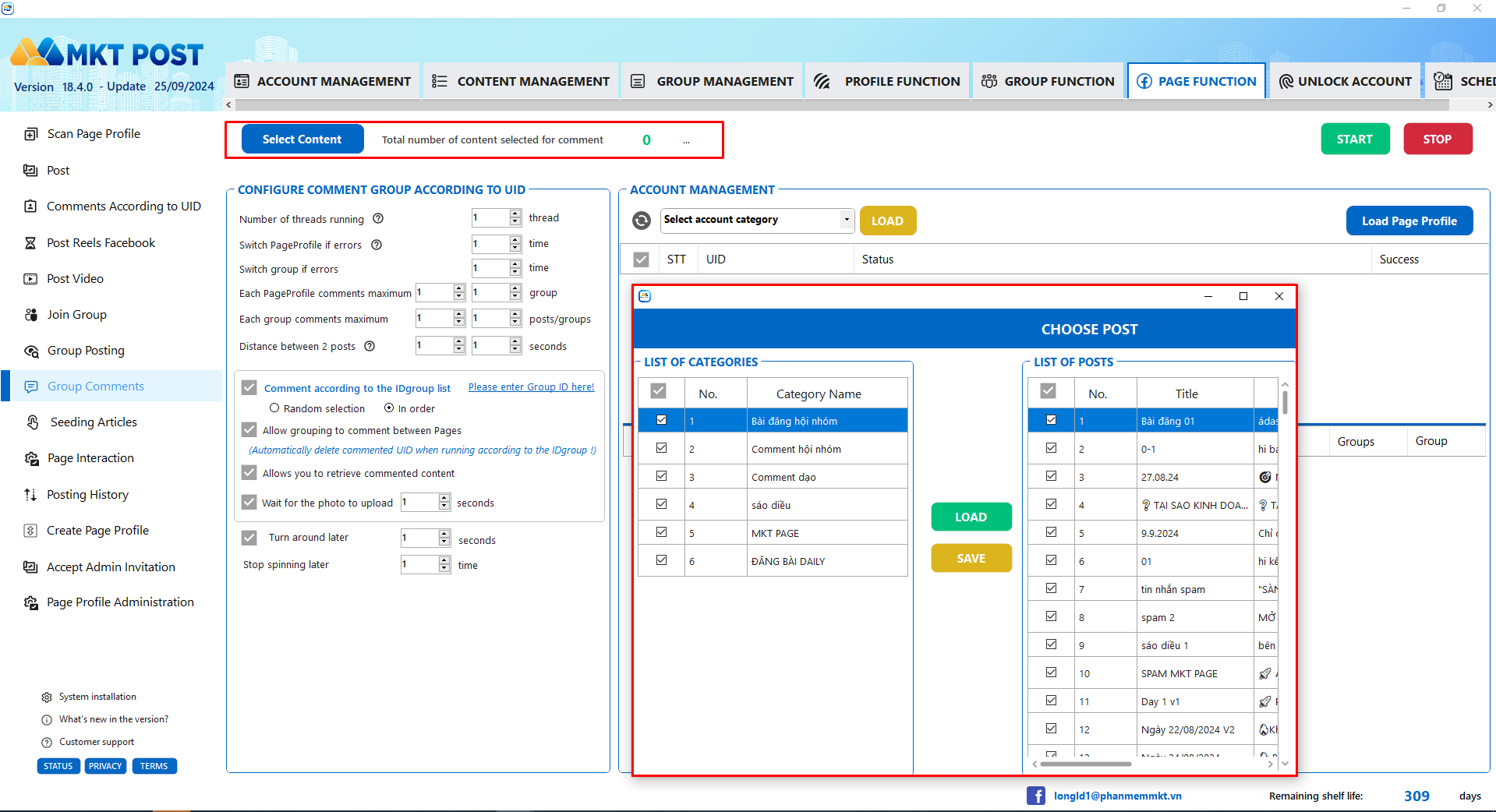Increase Number of threads running value

pos(515,214)
